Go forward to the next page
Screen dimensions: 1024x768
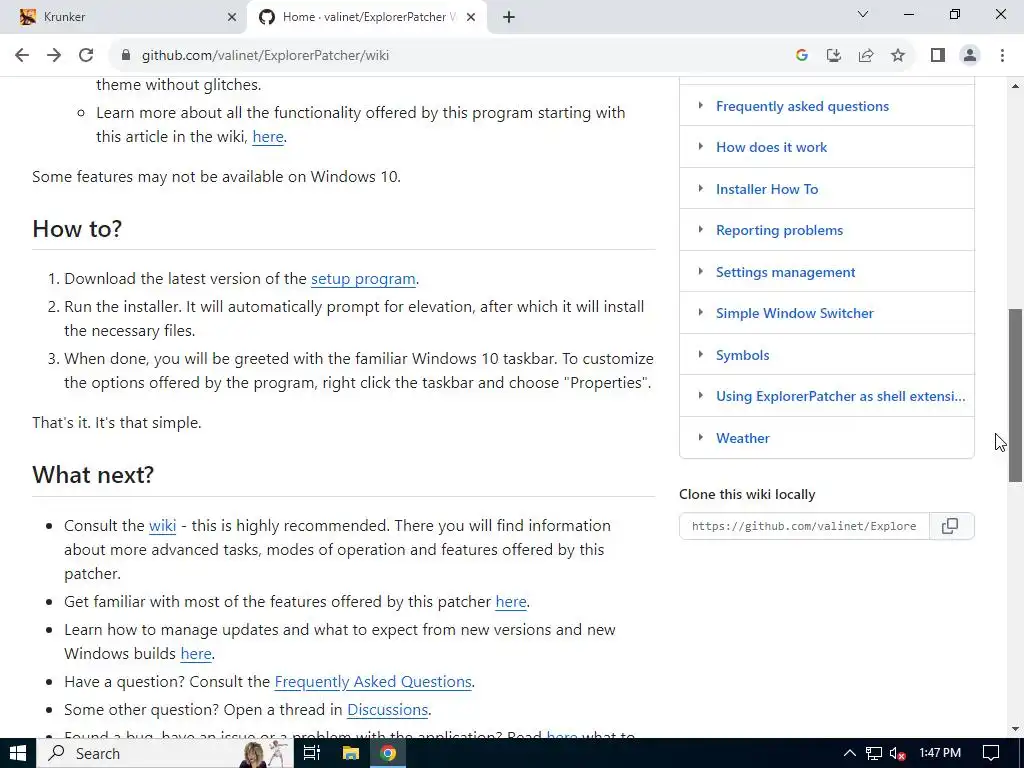(54, 56)
